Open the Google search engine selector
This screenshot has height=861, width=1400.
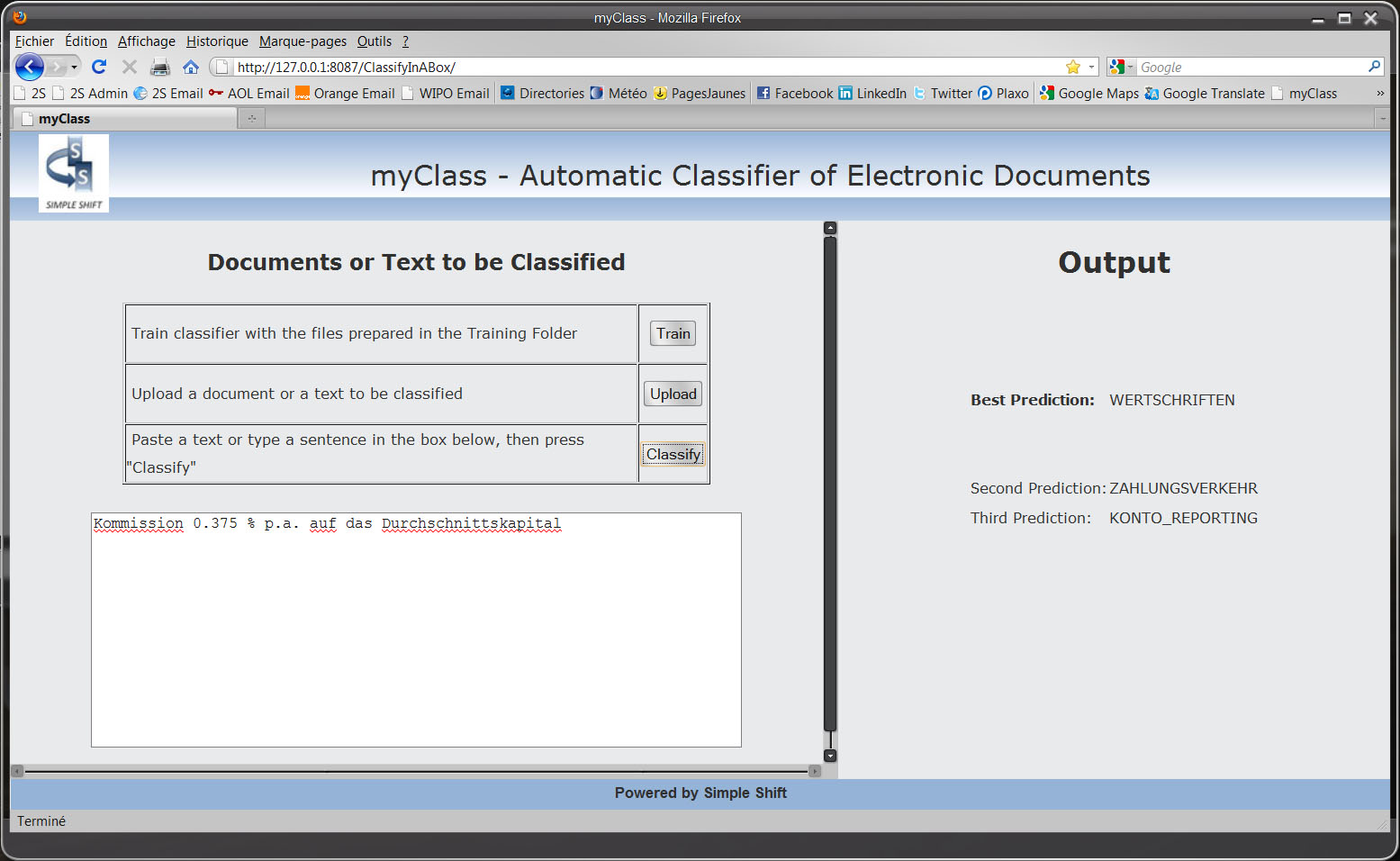1121,67
